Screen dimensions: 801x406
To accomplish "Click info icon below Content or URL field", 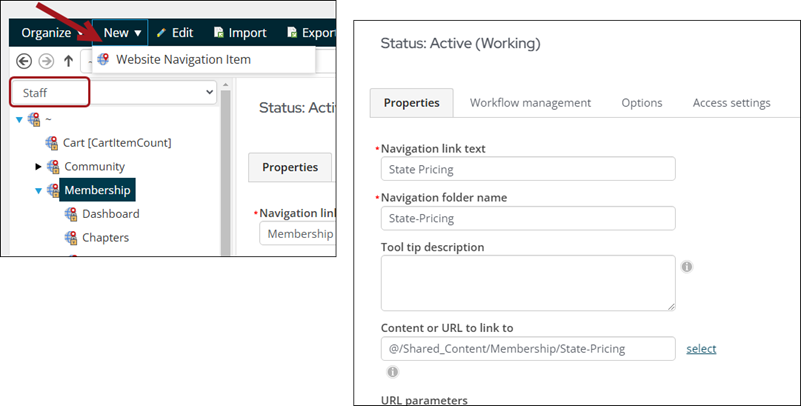I will (392, 372).
